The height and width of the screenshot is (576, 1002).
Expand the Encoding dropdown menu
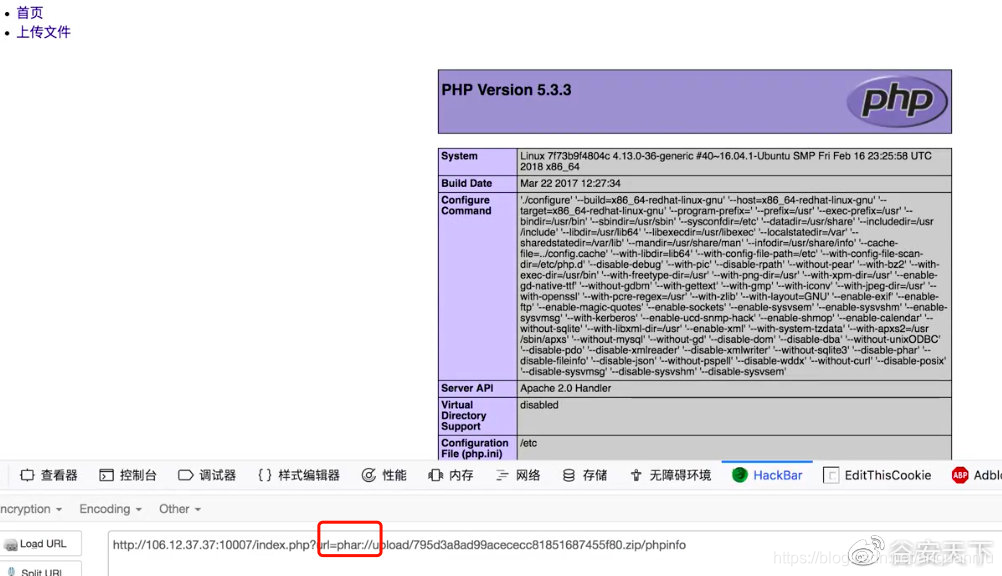111,509
